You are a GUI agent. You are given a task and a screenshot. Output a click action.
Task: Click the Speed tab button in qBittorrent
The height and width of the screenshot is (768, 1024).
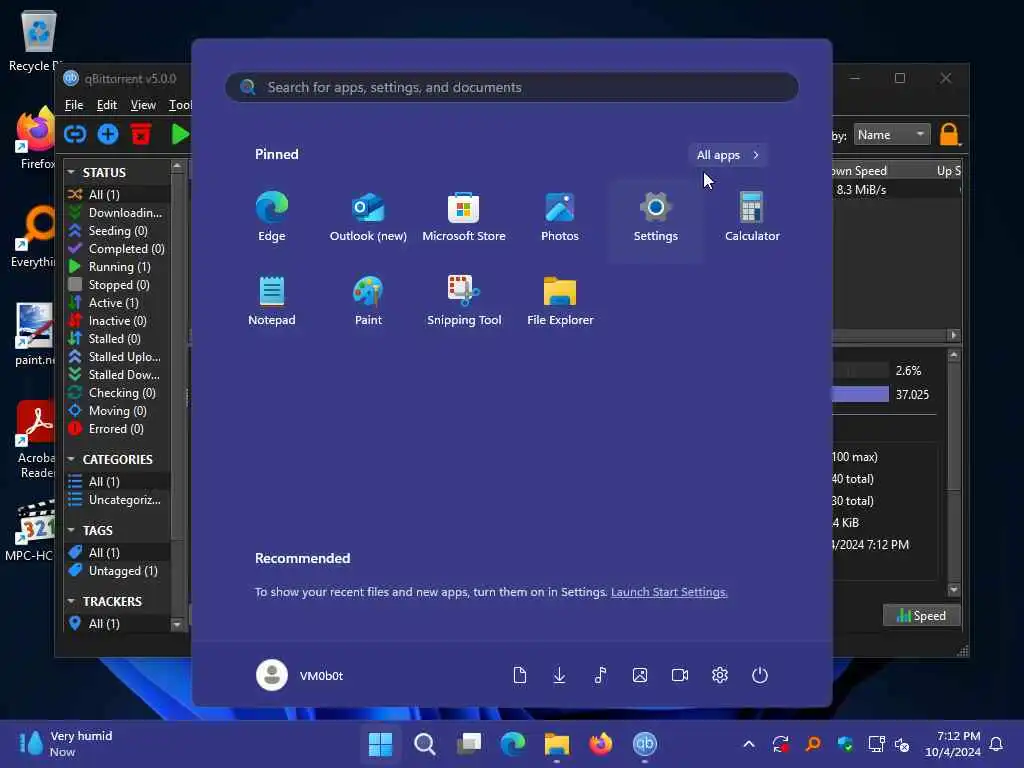pos(921,615)
